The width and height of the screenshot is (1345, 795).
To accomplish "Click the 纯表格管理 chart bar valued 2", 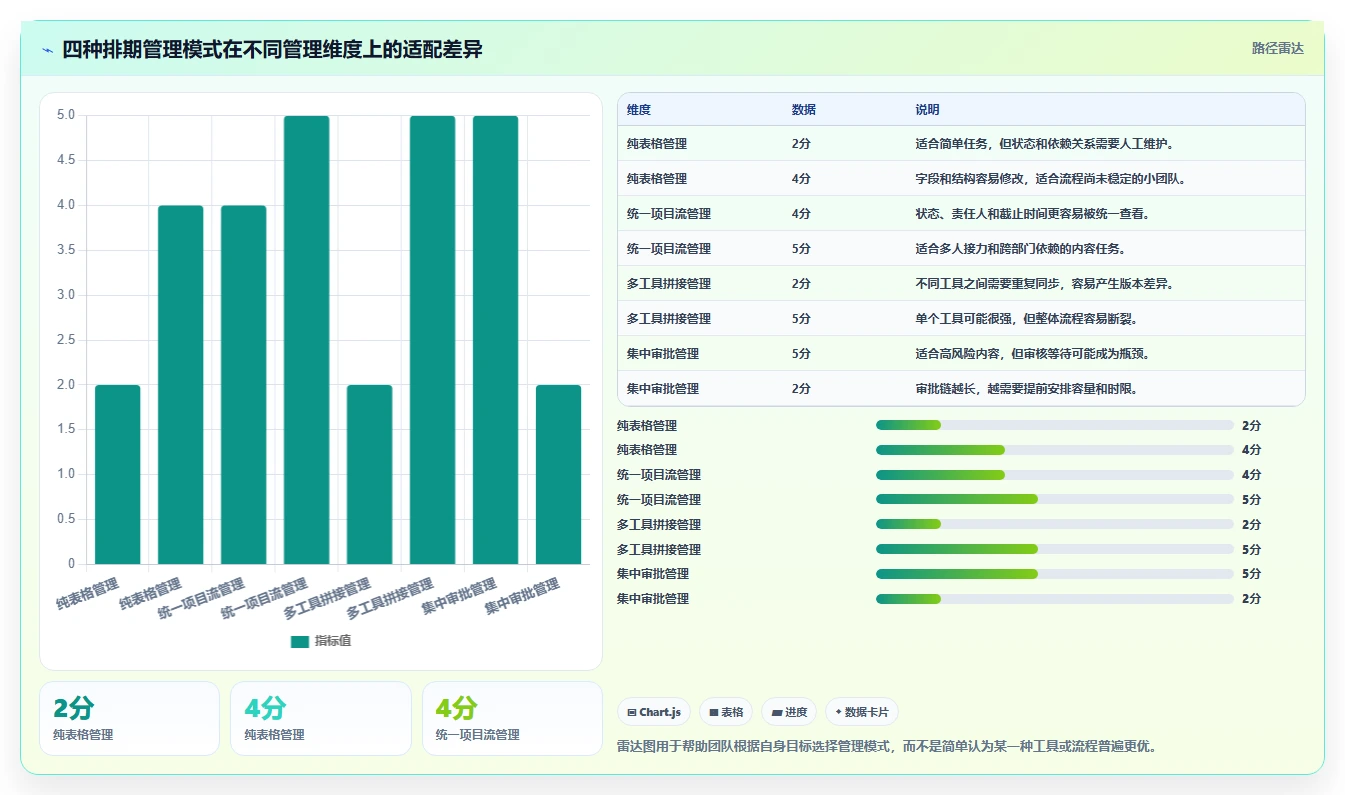I will (118, 474).
